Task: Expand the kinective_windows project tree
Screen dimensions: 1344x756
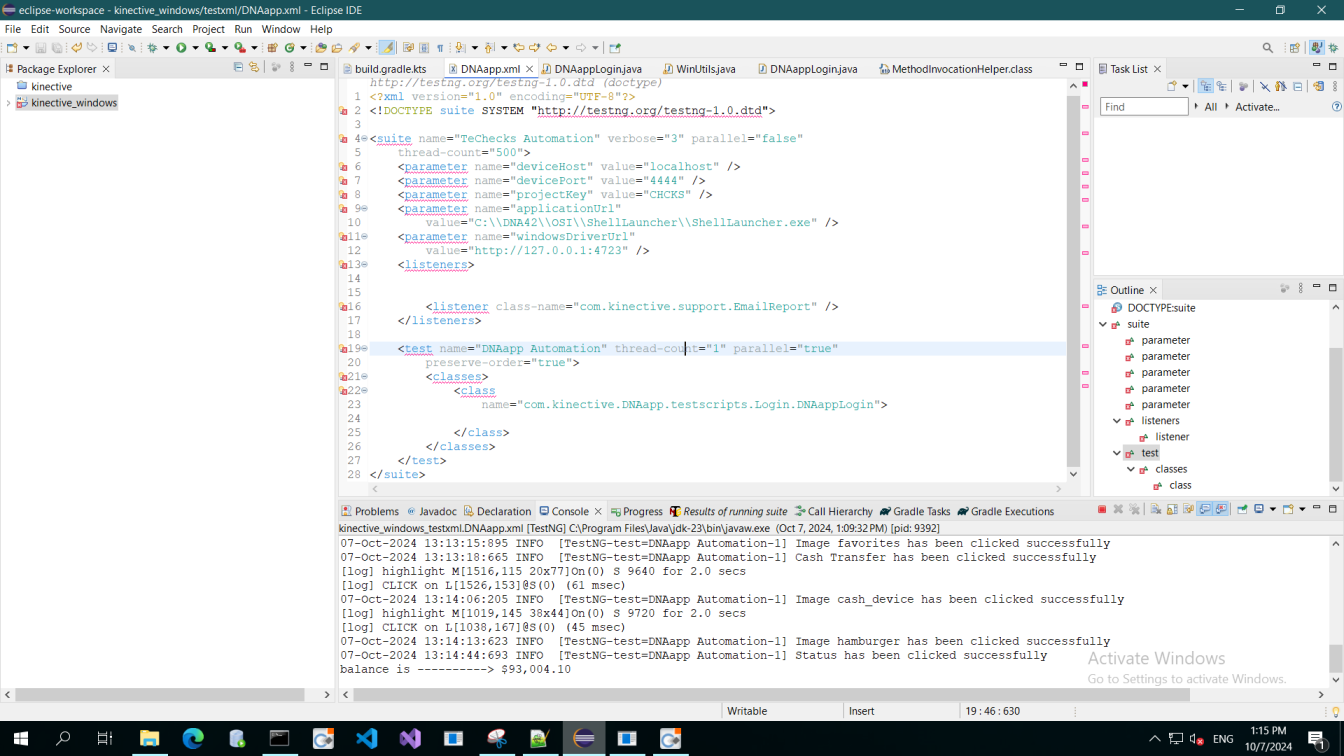Action: [9, 103]
